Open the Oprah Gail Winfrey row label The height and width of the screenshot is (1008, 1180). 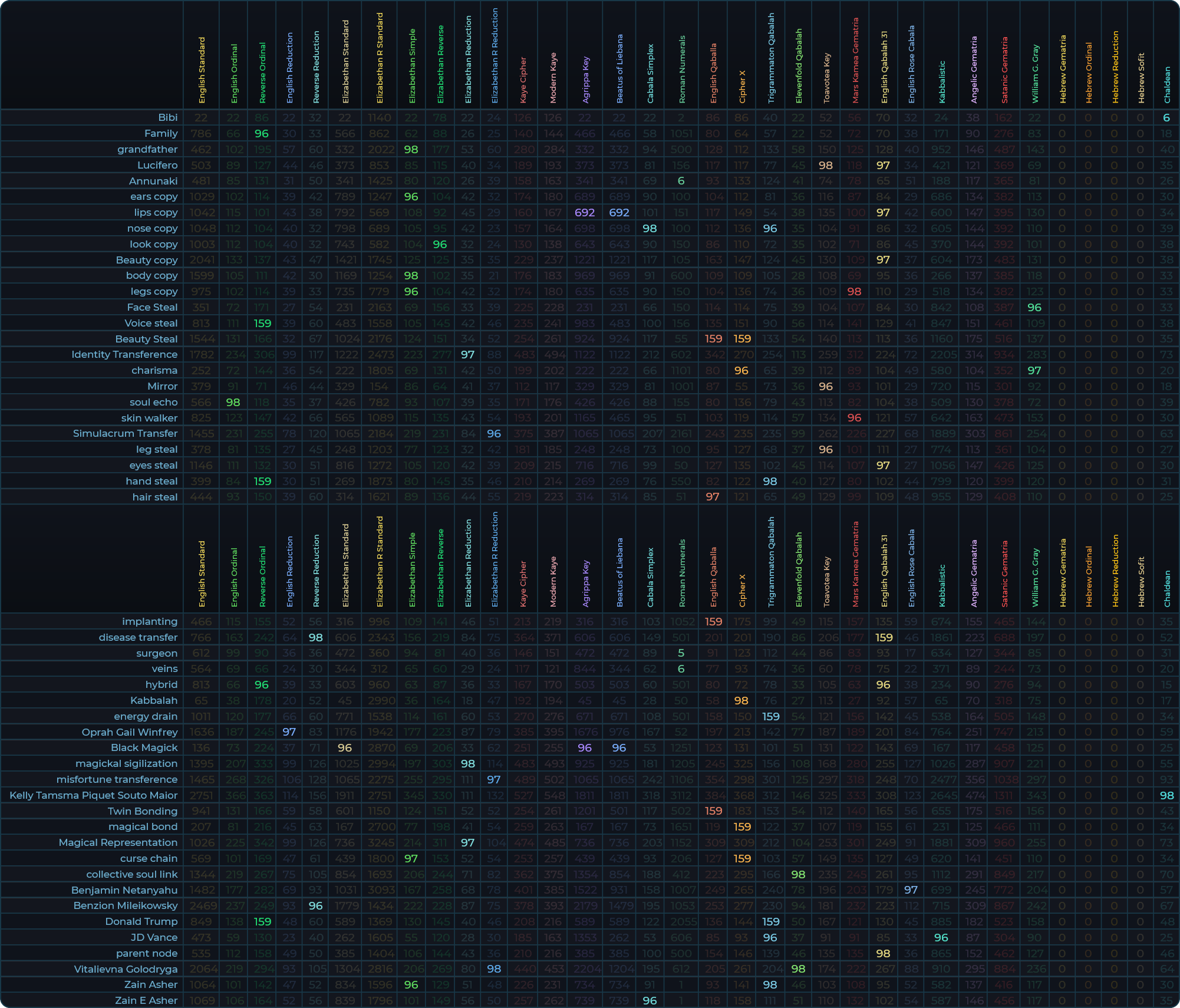tap(129, 732)
